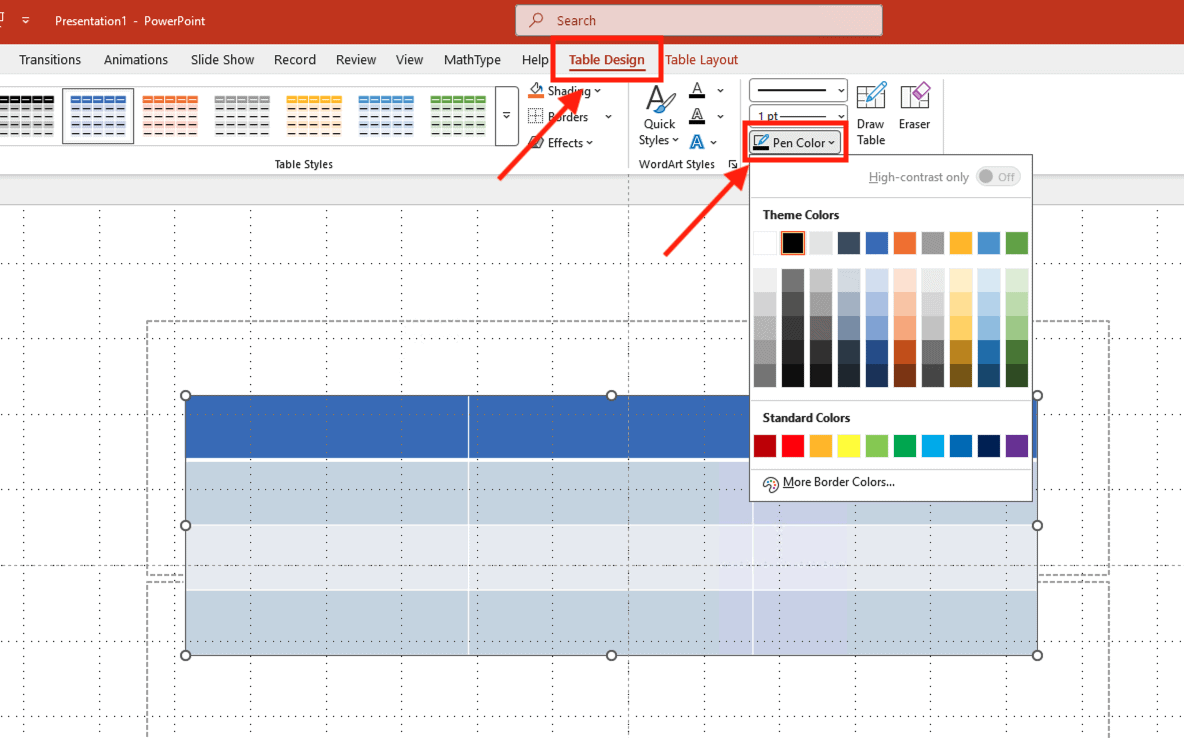Viewport: 1184px width, 738px height.
Task: Click the search magnifier icon
Action: (x=536, y=20)
